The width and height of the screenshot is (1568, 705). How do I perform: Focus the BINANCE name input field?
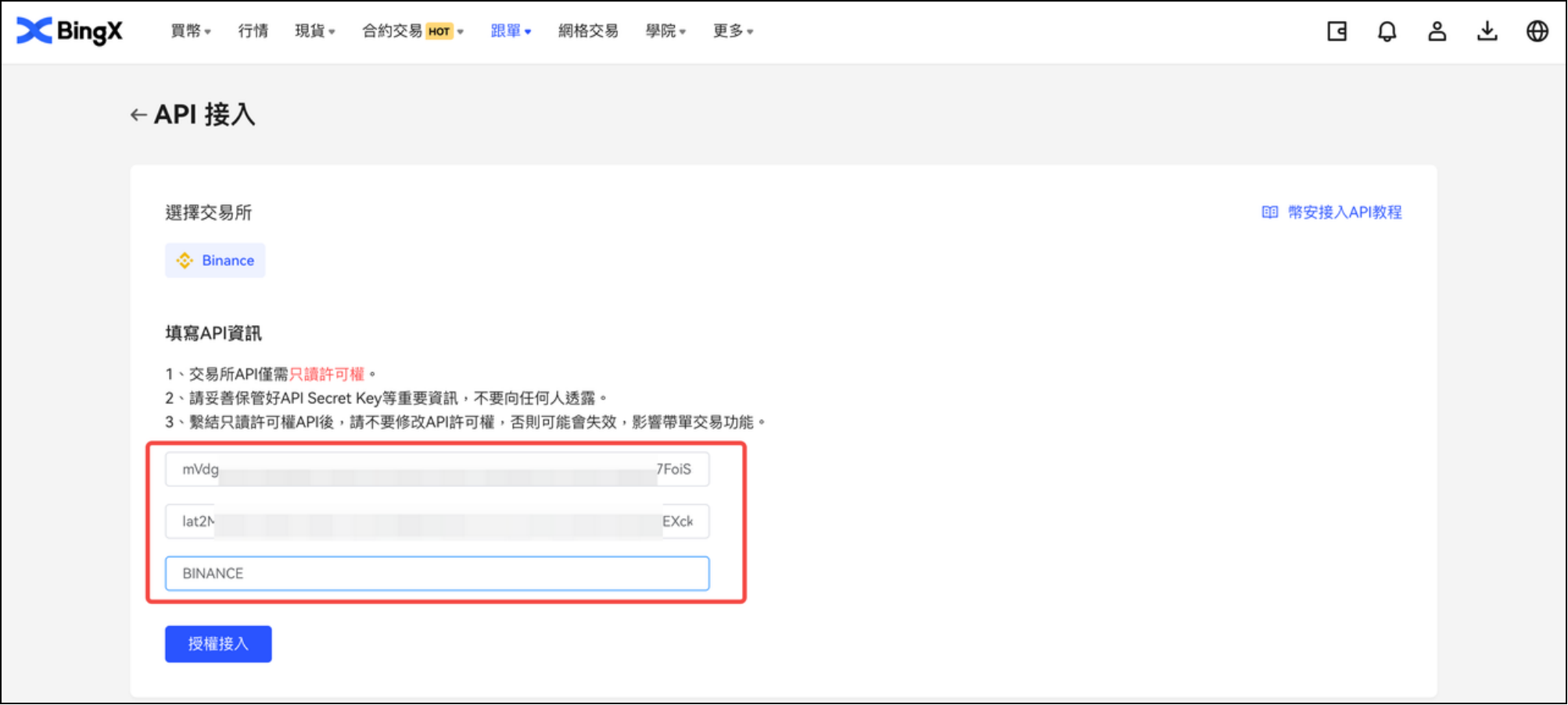click(x=437, y=574)
